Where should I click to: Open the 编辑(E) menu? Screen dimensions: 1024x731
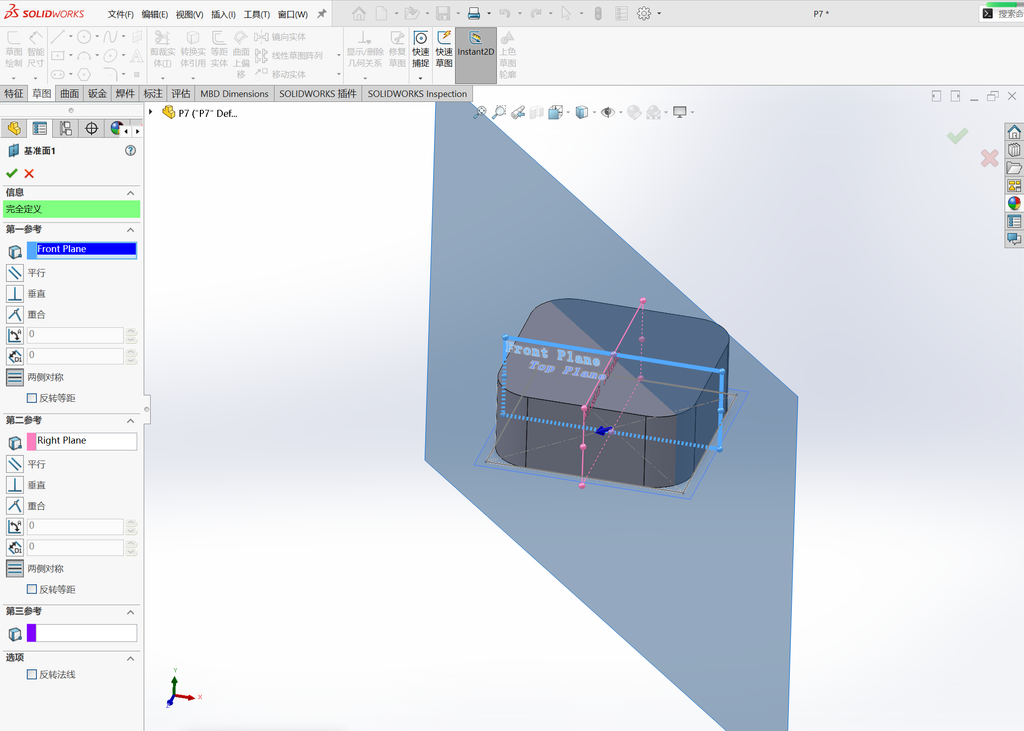[155, 14]
